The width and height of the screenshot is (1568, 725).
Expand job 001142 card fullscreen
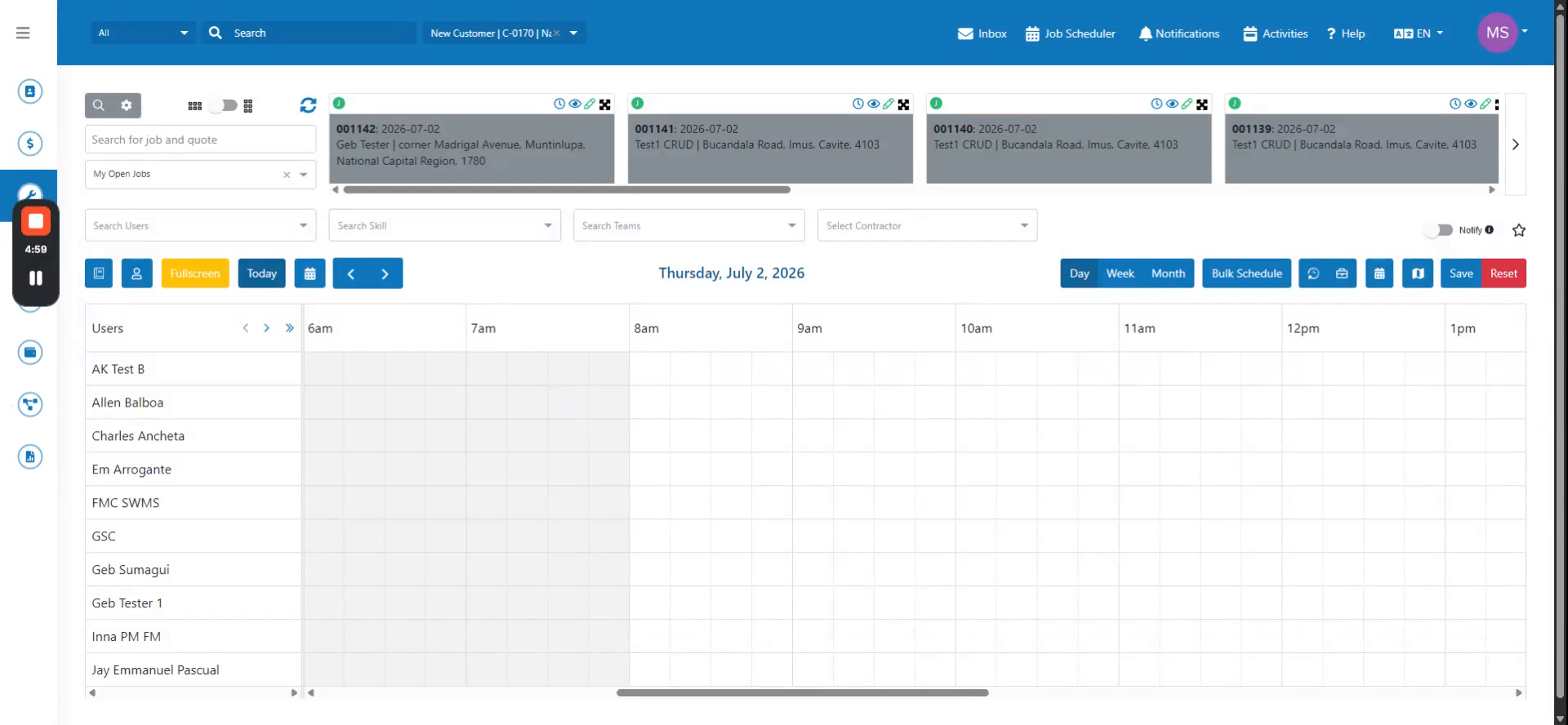pyautogui.click(x=605, y=105)
